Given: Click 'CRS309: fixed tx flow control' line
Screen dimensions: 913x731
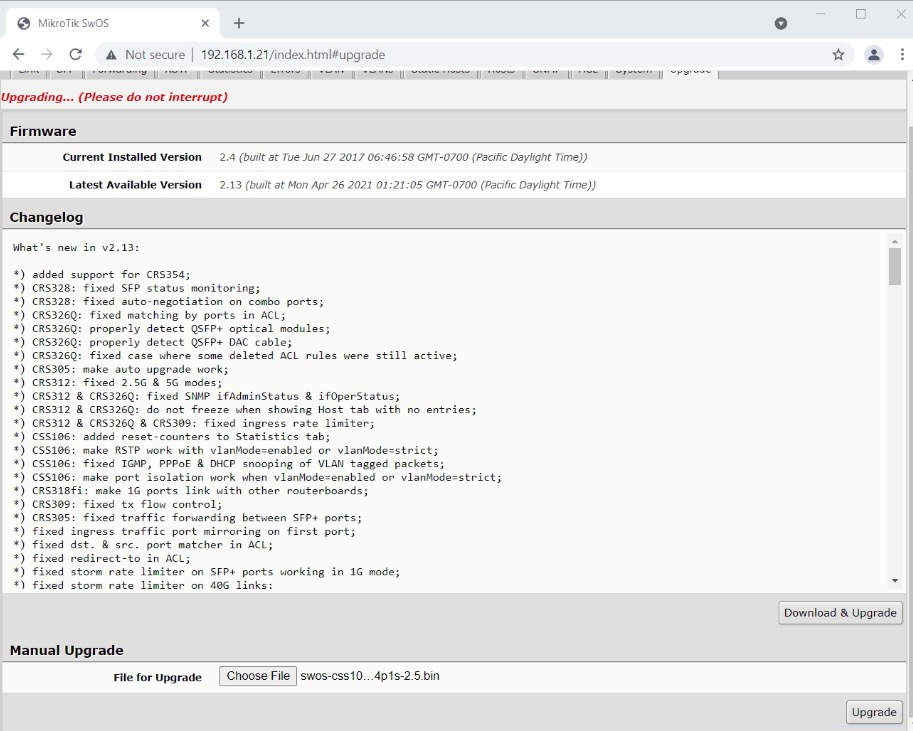Looking at the screenshot, I should (118, 504).
